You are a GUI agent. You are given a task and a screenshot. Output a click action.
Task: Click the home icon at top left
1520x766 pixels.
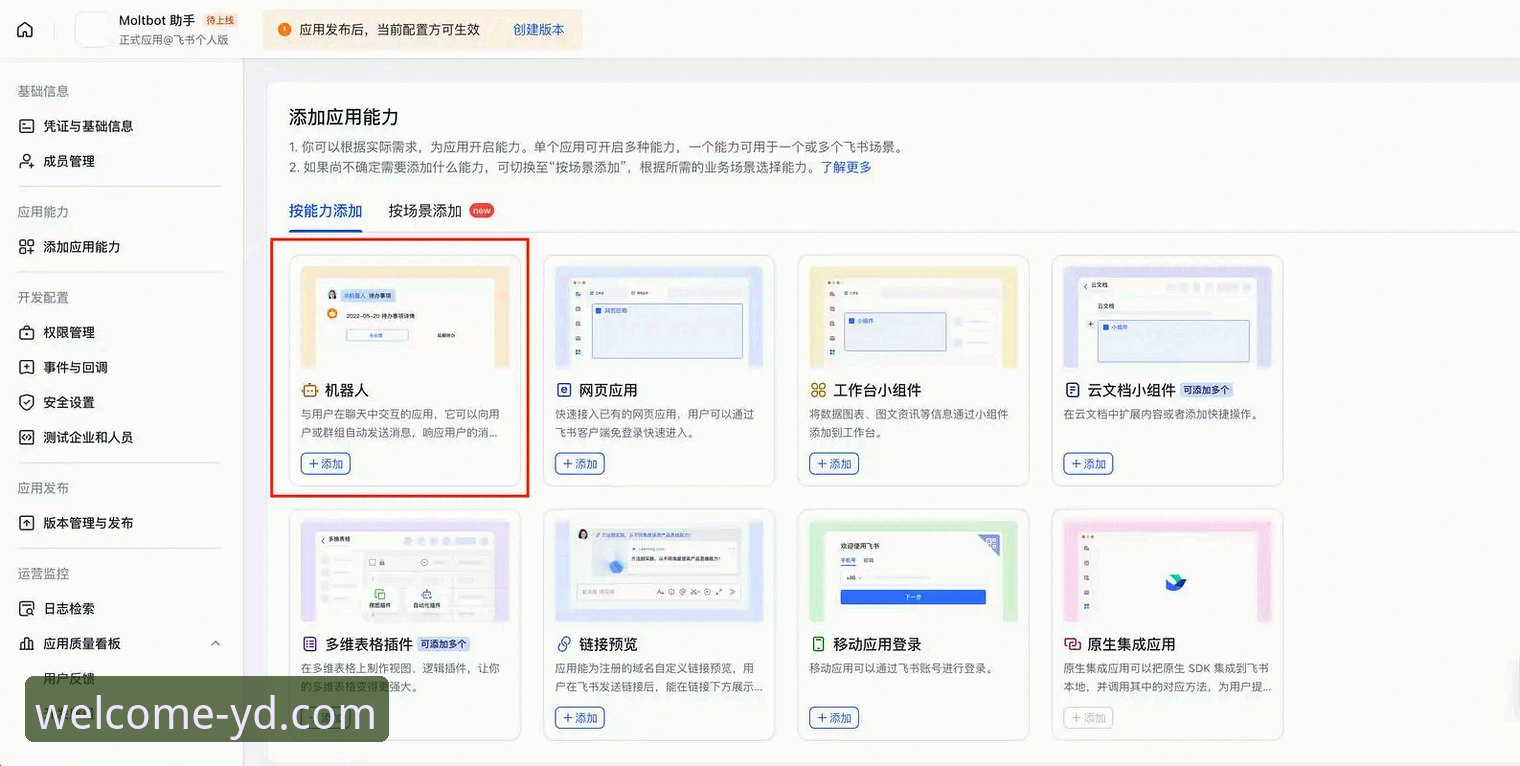(24, 29)
